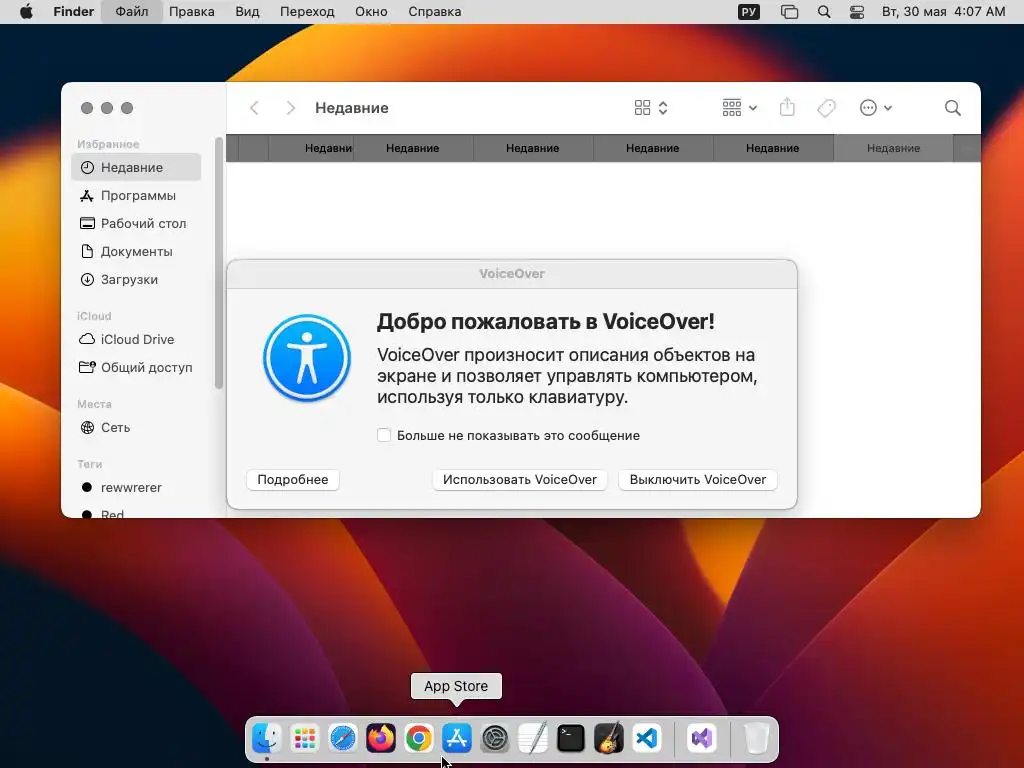Check "Больше не показывать это сообщение"

384,435
